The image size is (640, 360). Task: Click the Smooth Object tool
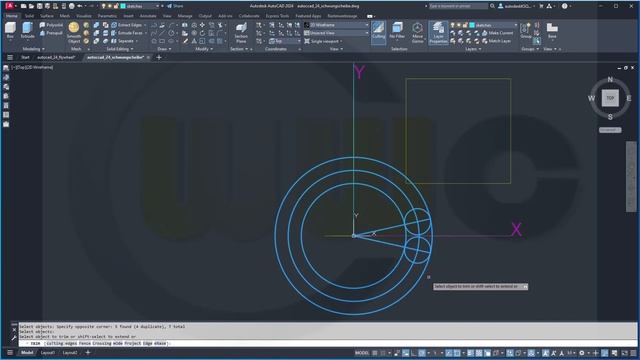tap(74, 33)
